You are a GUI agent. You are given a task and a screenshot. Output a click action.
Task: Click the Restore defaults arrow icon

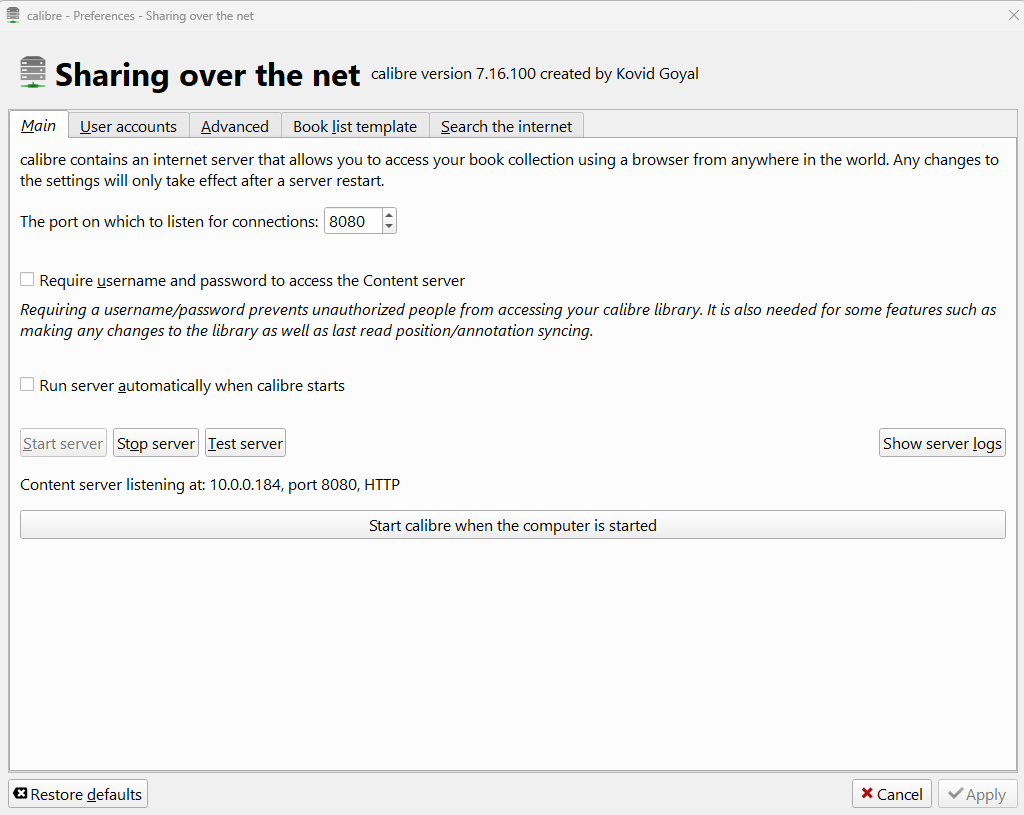tap(21, 794)
